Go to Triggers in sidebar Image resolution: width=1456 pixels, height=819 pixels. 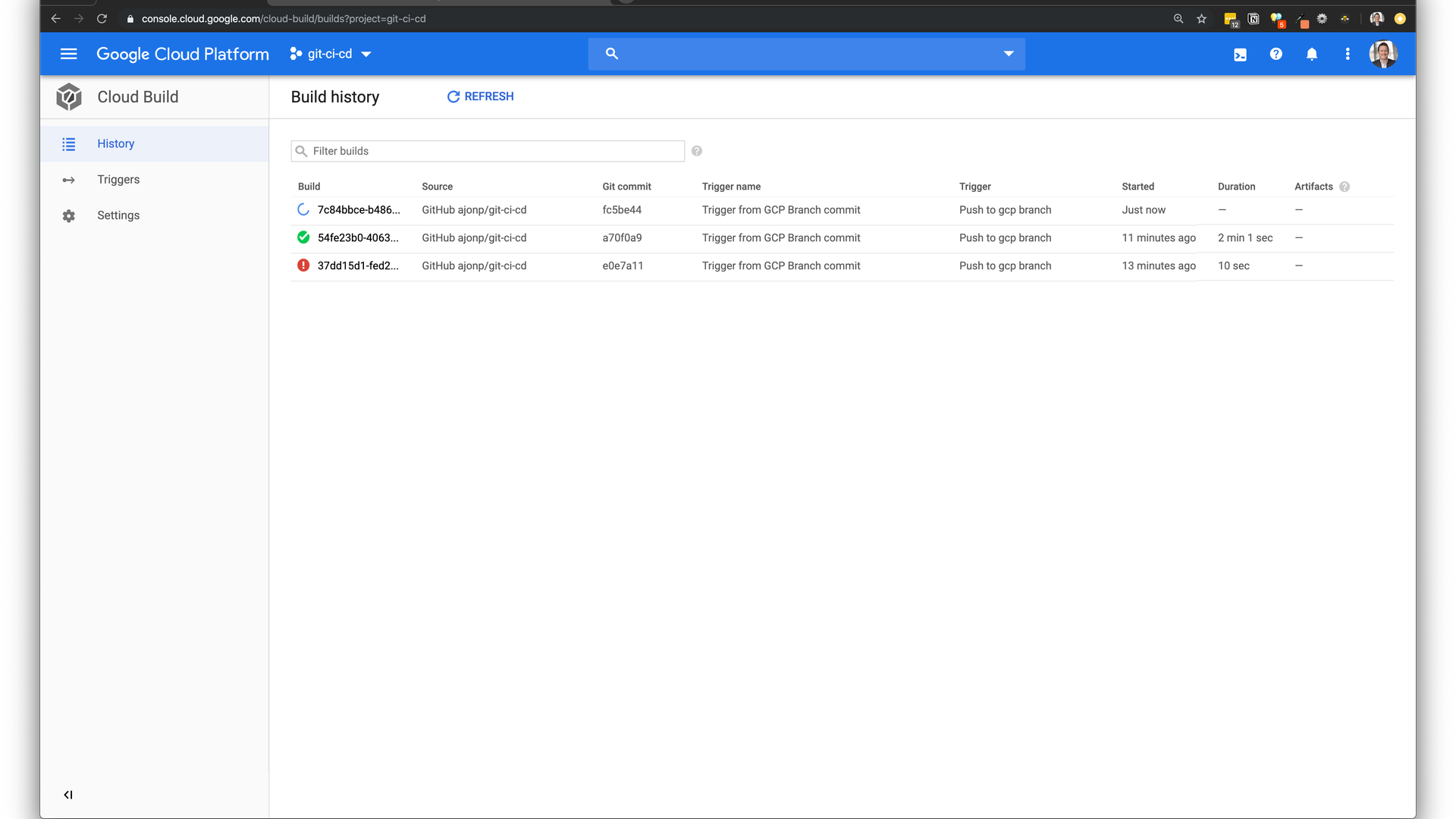tap(118, 180)
